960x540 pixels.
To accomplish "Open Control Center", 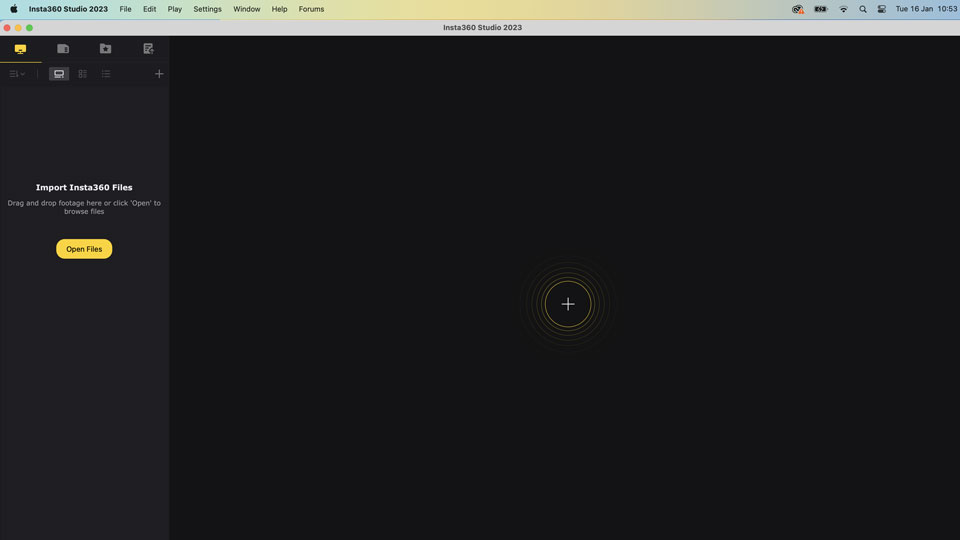I will pyautogui.click(x=882, y=9).
